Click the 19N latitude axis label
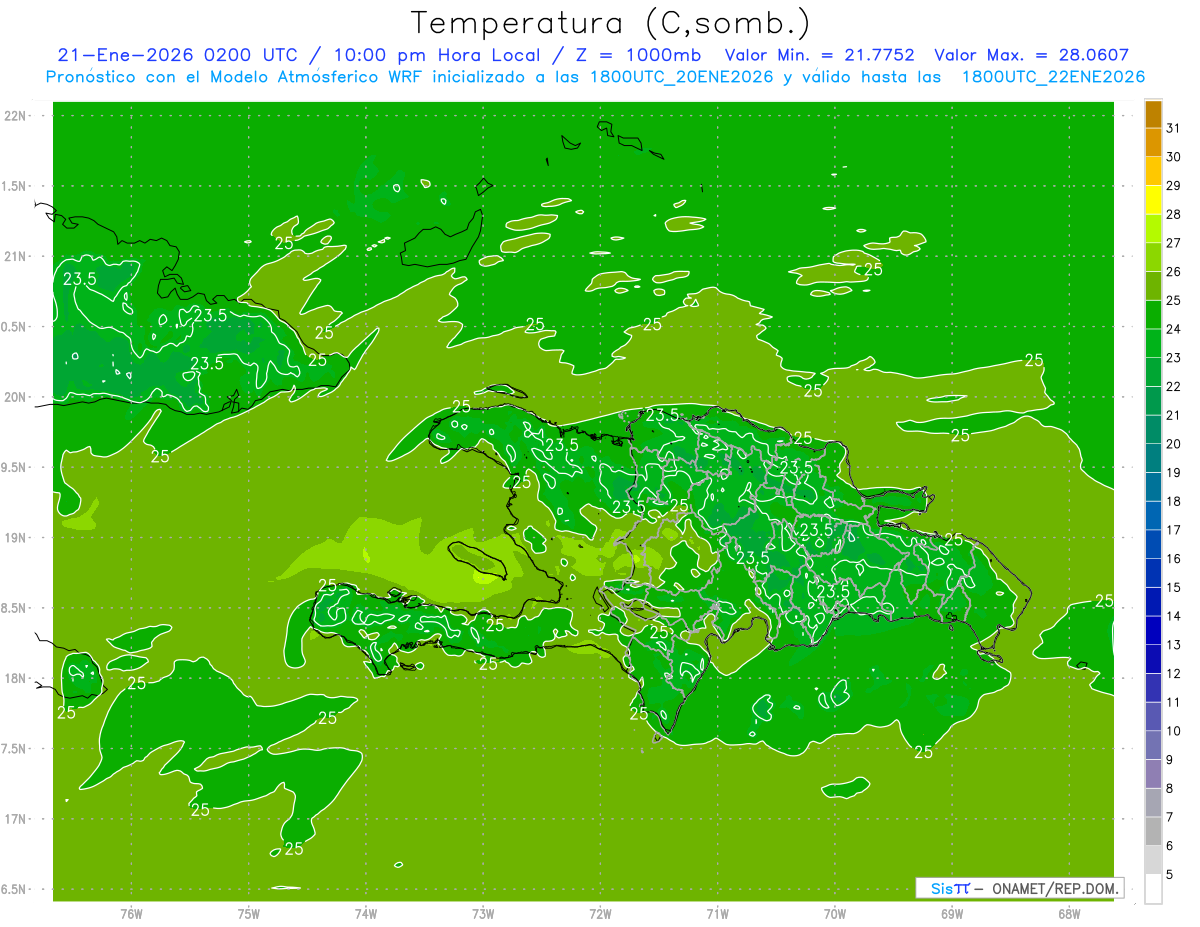 coord(17,538)
